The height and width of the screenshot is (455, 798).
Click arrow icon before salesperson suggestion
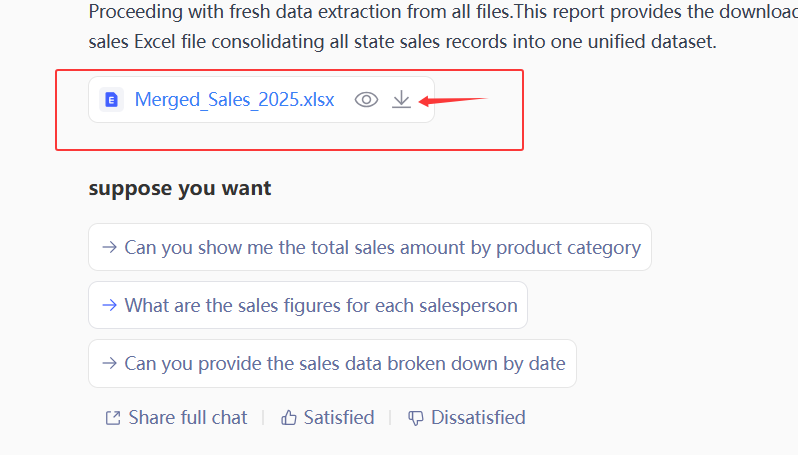tap(109, 305)
